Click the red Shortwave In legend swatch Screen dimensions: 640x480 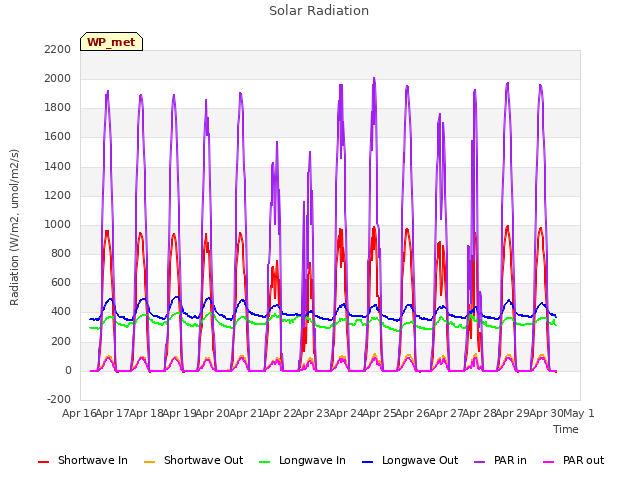coord(43,462)
